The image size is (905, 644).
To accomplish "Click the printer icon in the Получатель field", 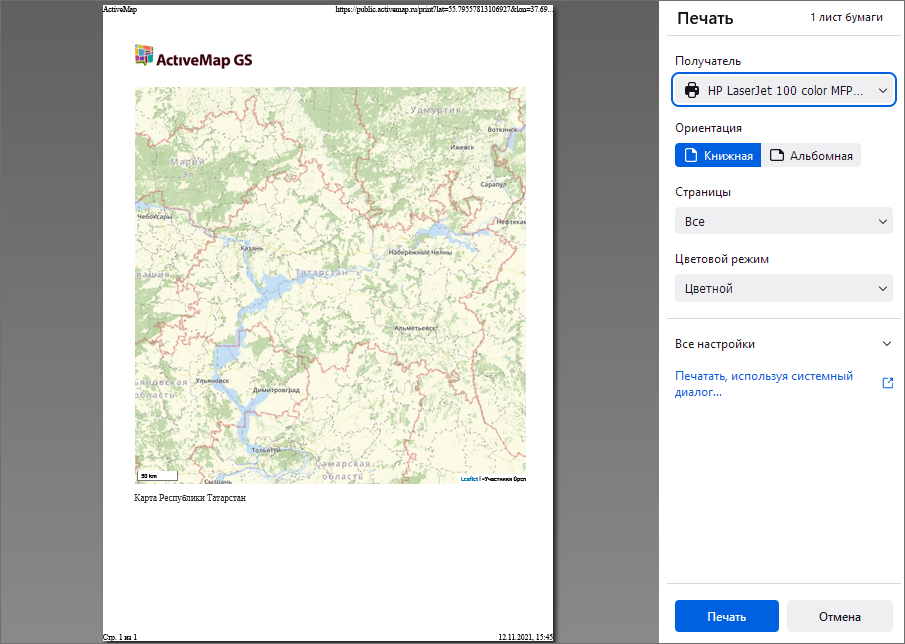I will (x=692, y=91).
